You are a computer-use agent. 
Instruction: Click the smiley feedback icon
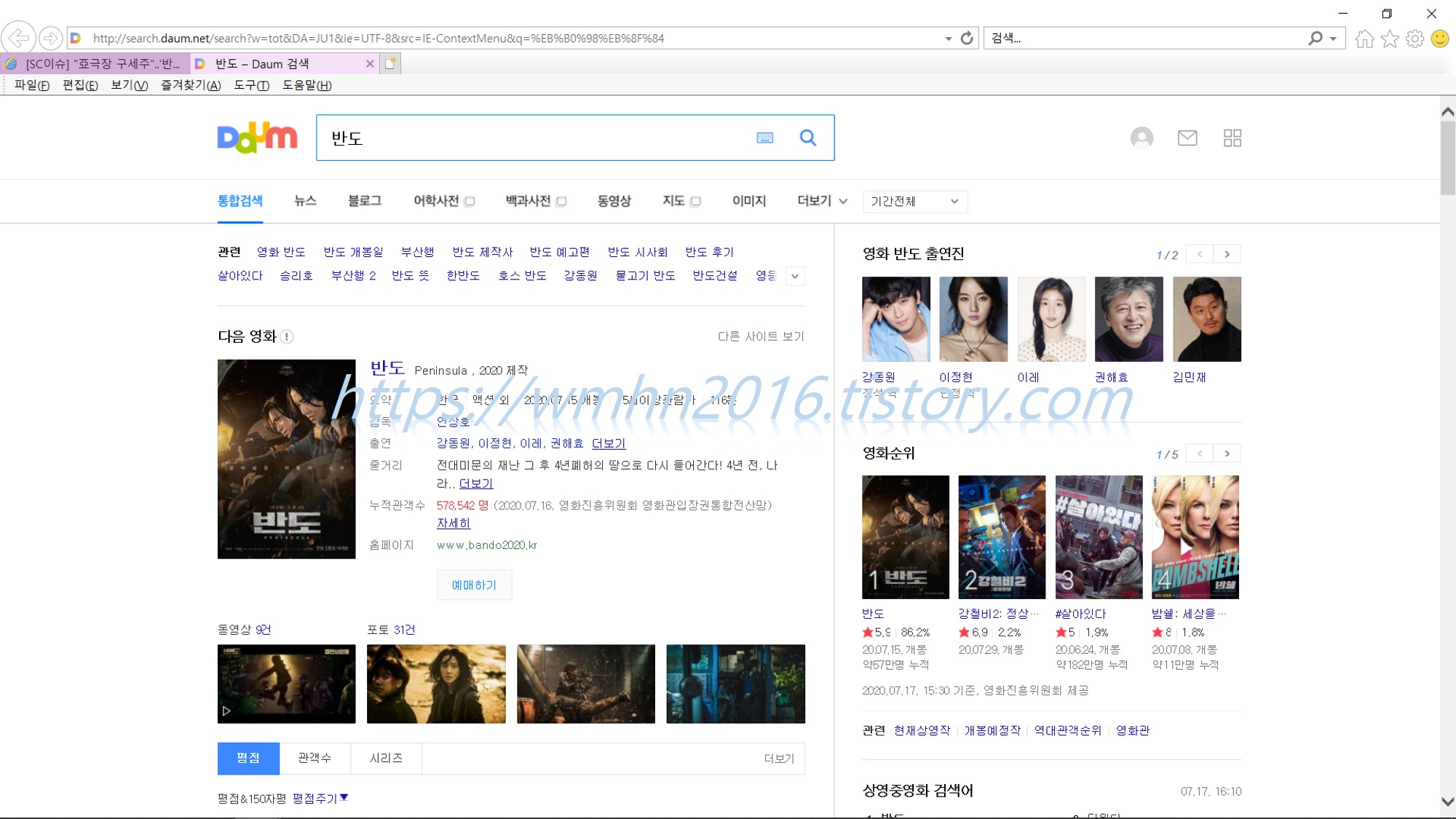click(x=1439, y=39)
